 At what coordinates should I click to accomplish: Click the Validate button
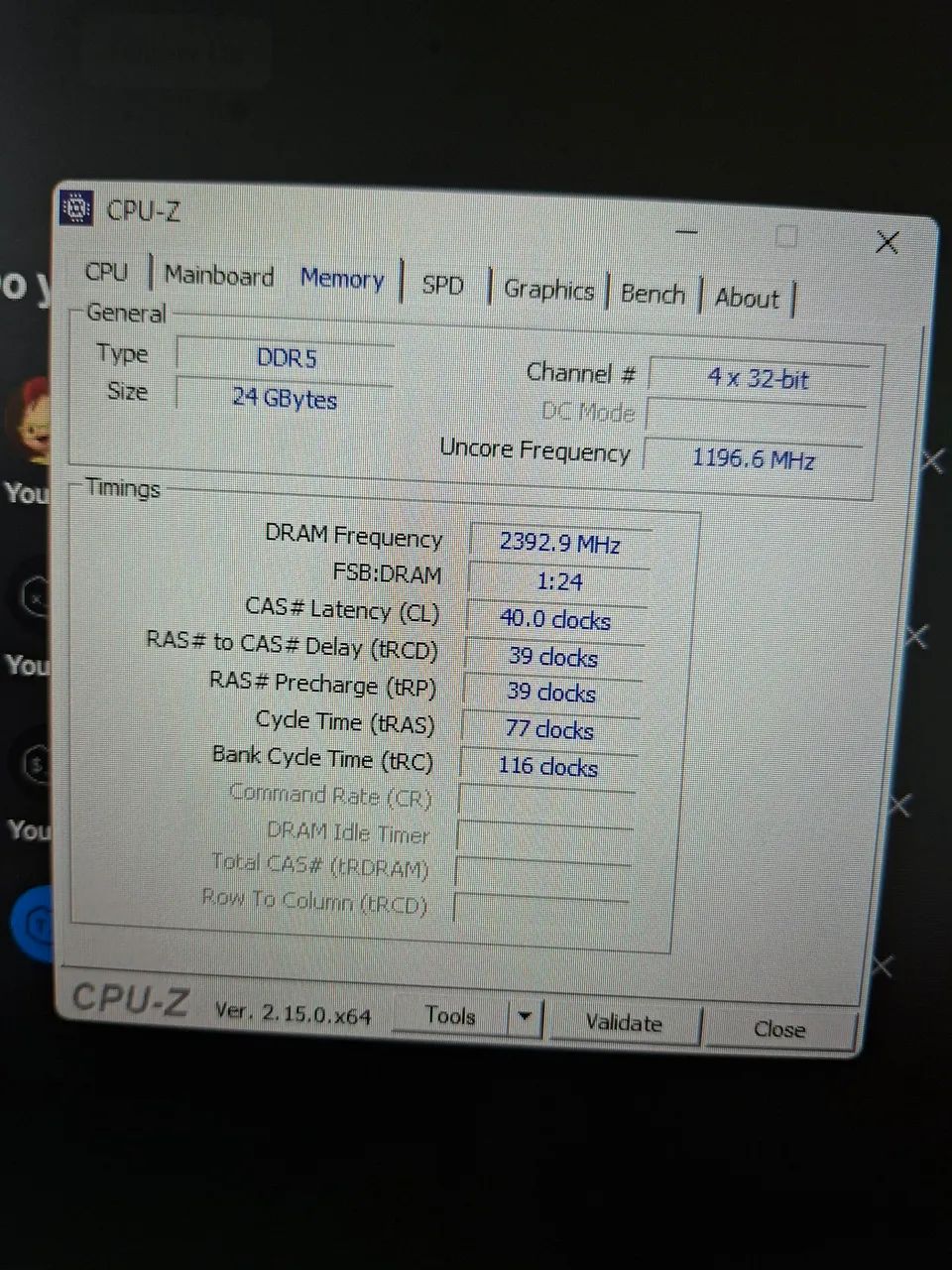(x=624, y=1023)
